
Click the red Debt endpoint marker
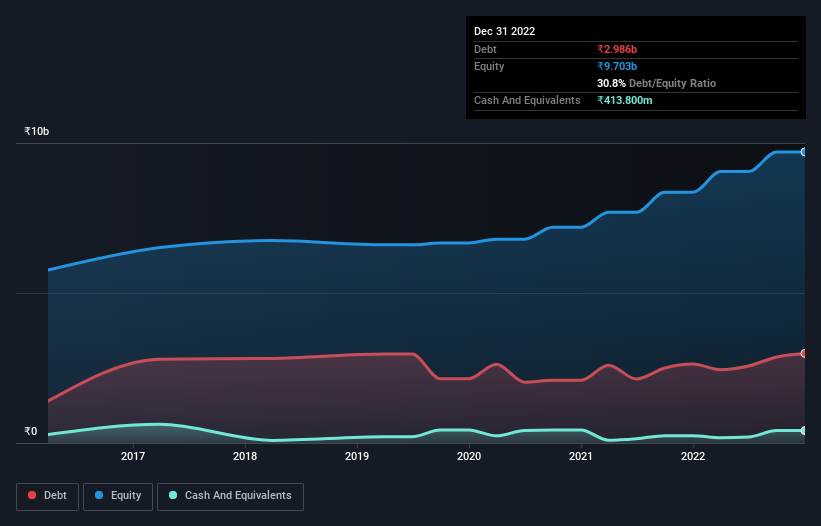804,354
